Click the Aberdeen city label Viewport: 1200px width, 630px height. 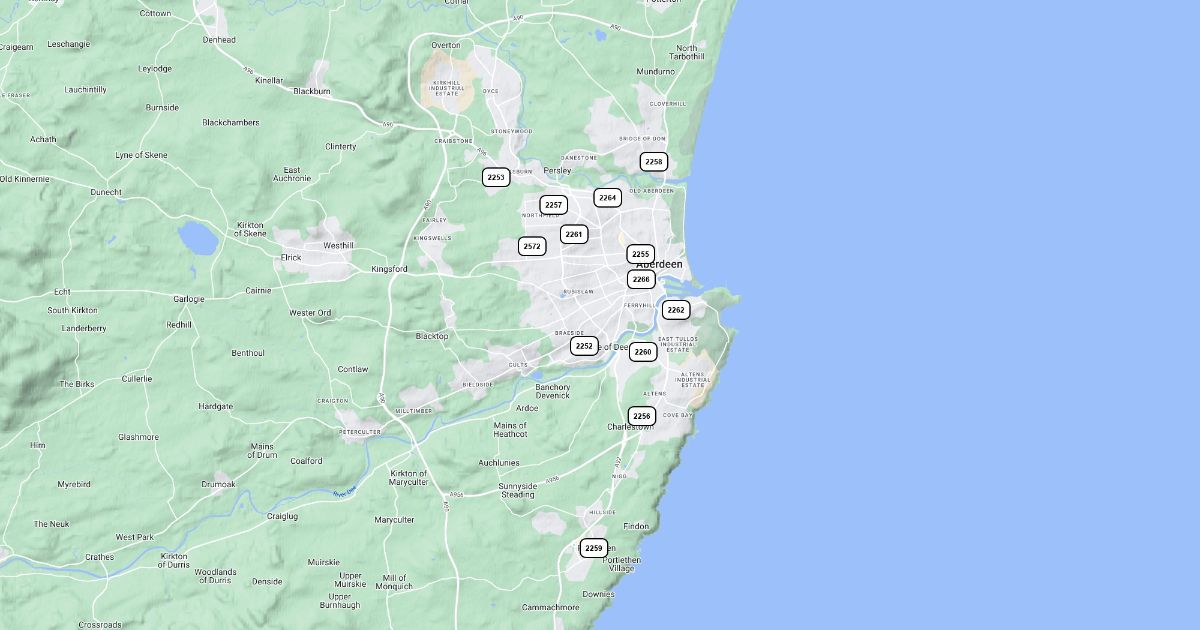pos(660,265)
